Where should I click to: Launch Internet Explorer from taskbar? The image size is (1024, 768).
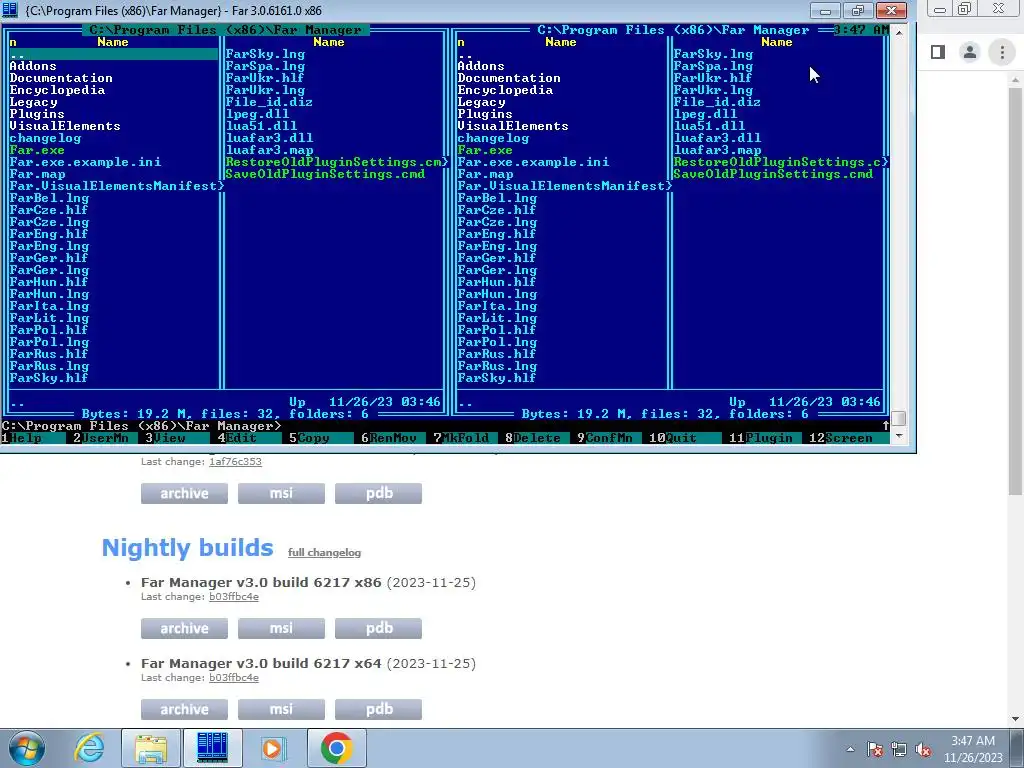pos(89,748)
